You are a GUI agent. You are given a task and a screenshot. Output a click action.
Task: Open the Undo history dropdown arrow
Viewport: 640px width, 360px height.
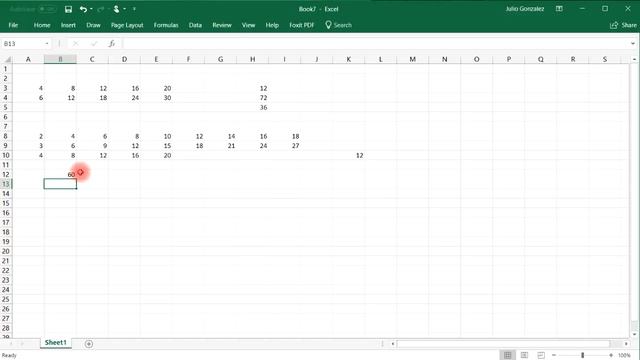91,9
